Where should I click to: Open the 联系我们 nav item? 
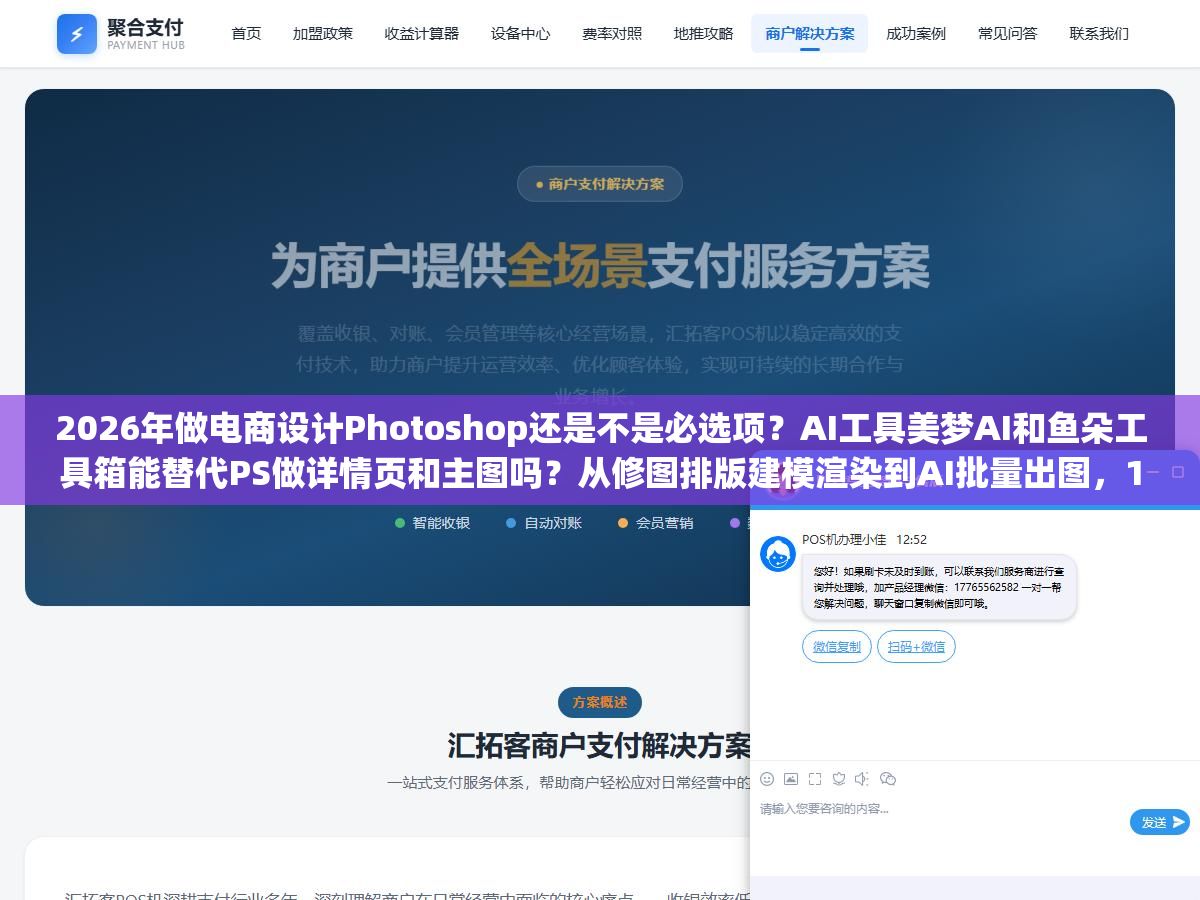pos(1099,33)
